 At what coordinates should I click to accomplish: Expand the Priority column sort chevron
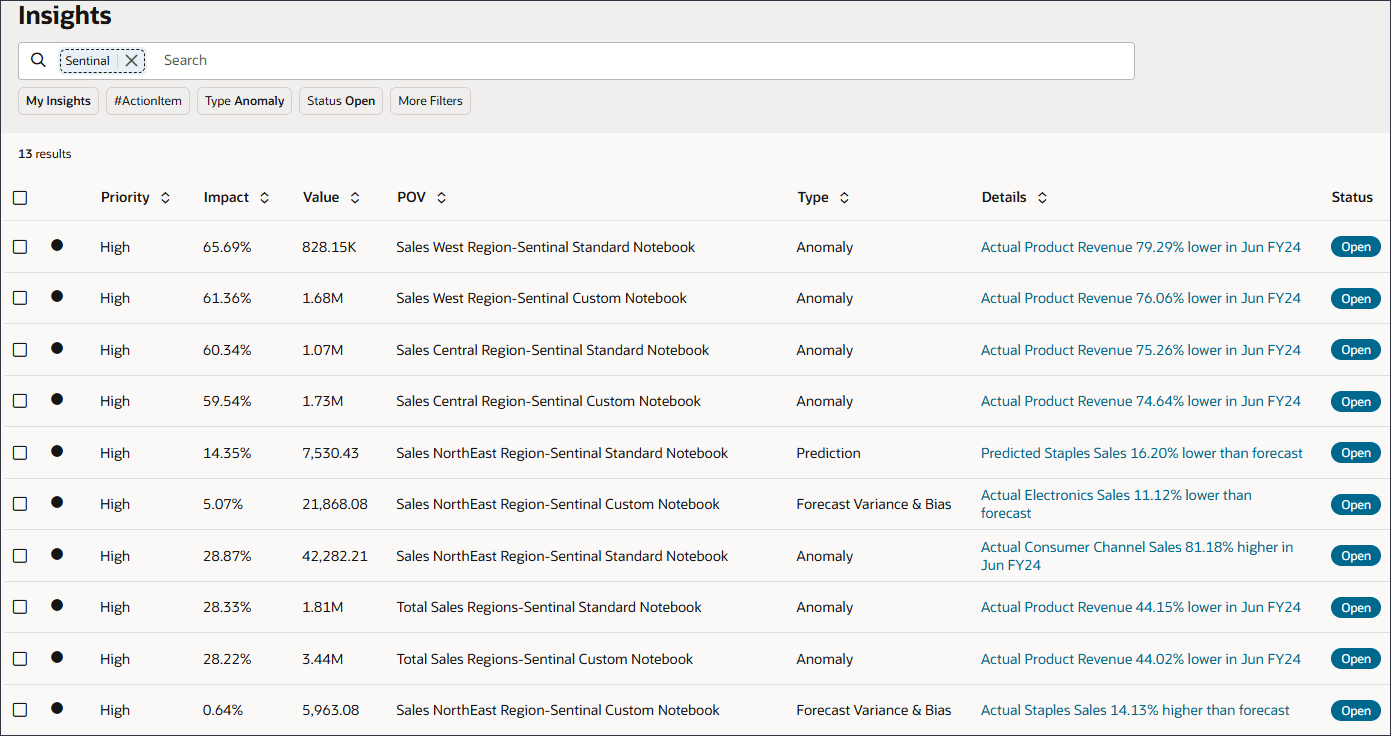pyautogui.click(x=165, y=197)
